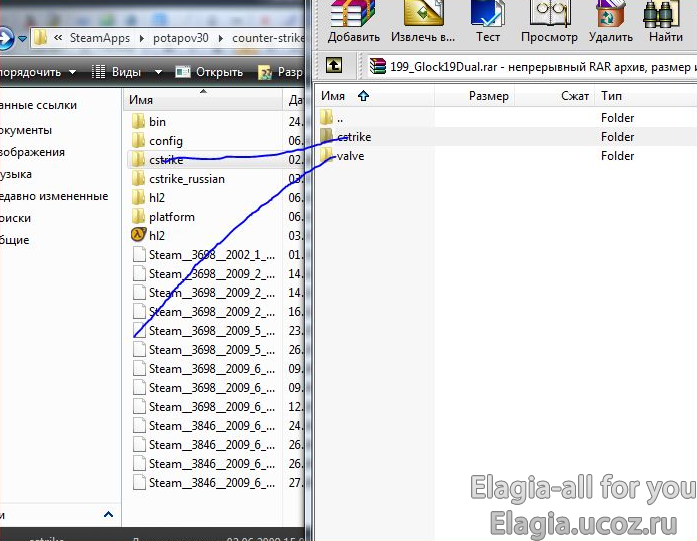Select Steam__3698__2009_2_... file dated 16

(x=212, y=312)
